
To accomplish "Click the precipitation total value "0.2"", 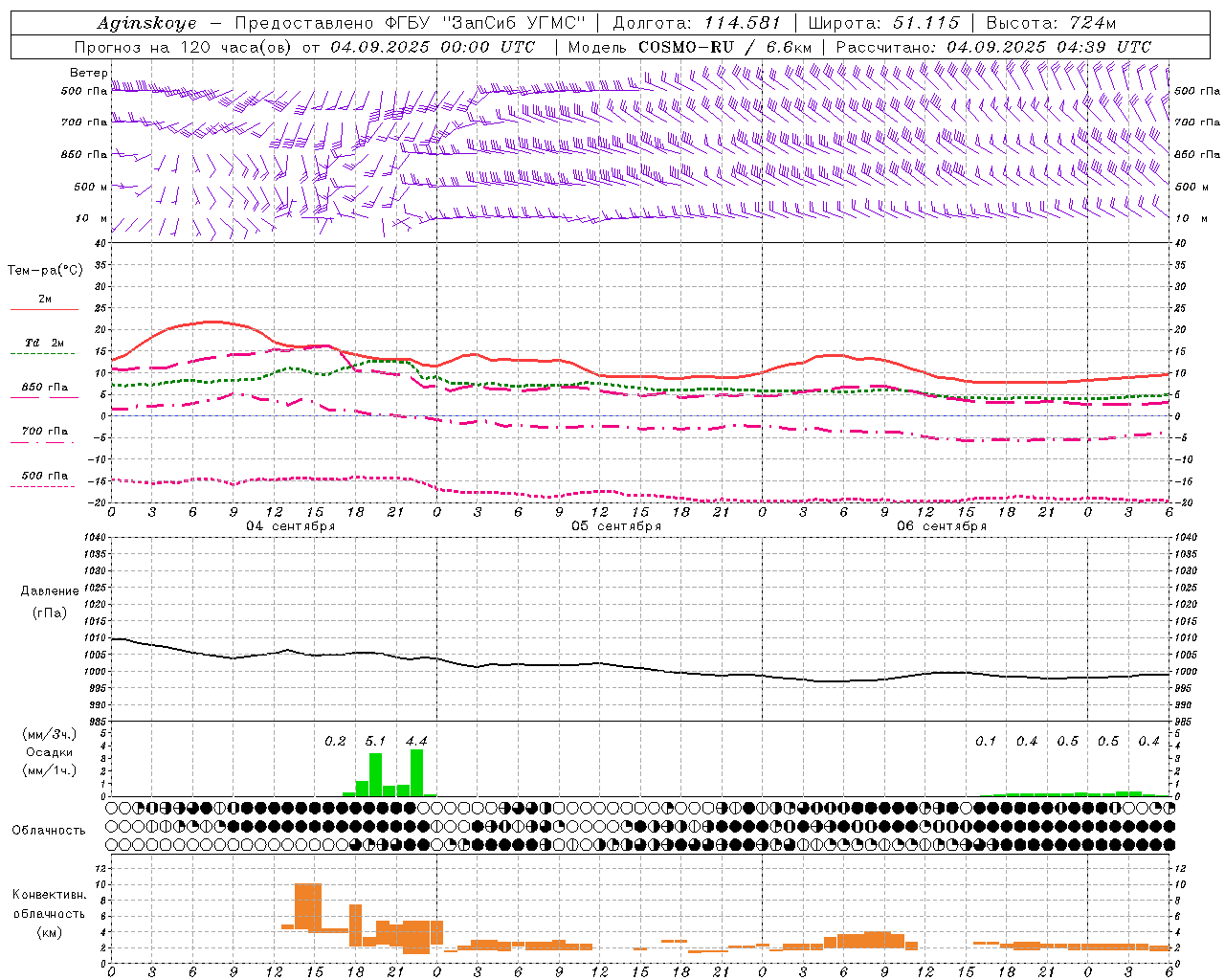I will (335, 741).
